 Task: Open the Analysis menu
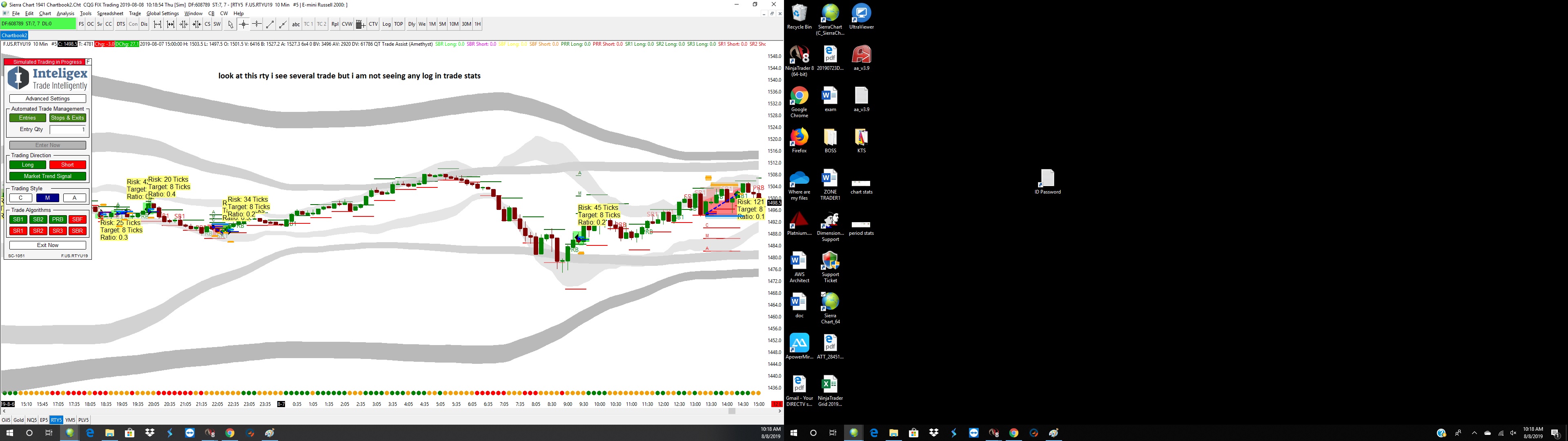(65, 13)
